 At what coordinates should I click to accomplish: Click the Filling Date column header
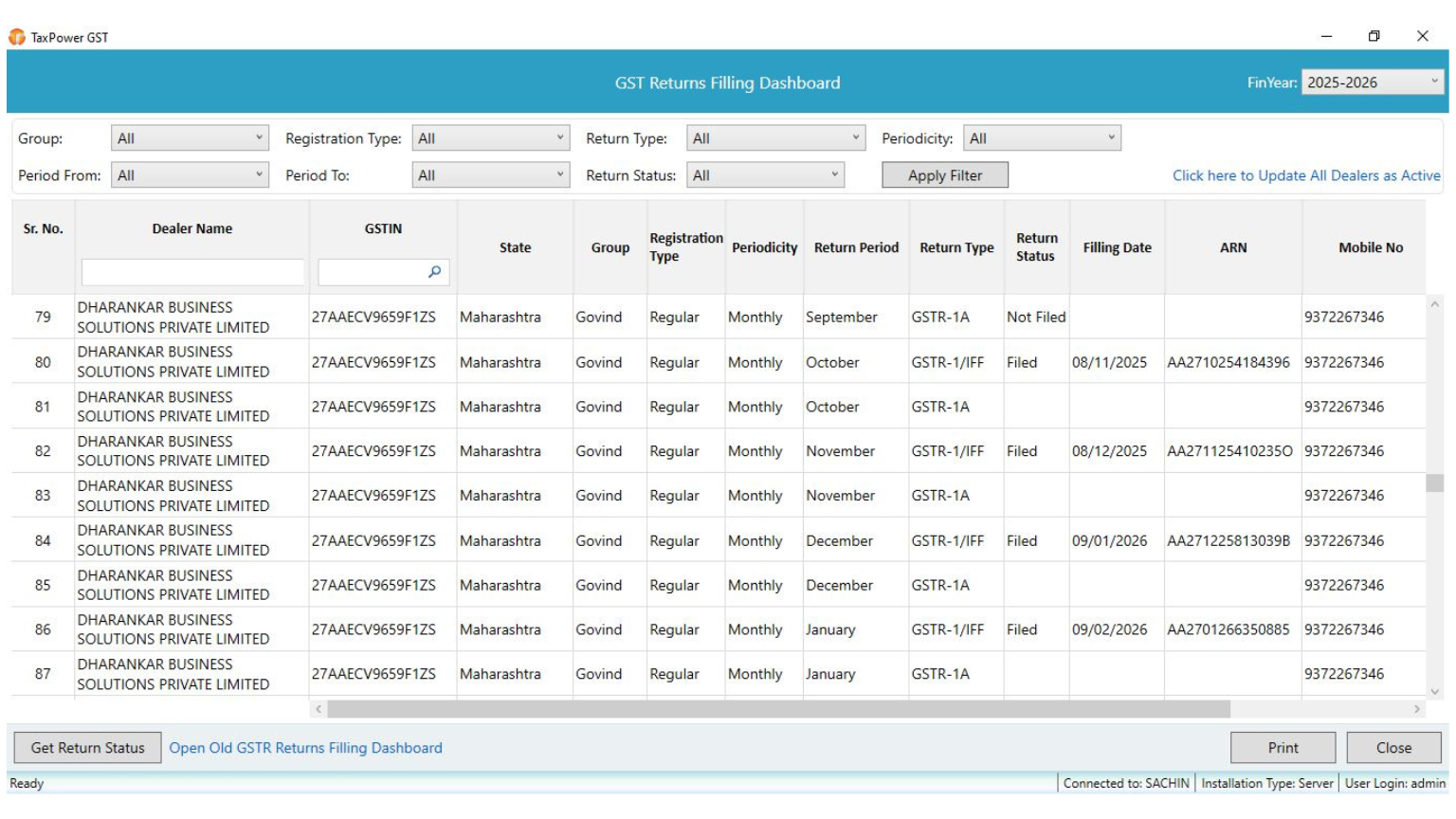1117,247
